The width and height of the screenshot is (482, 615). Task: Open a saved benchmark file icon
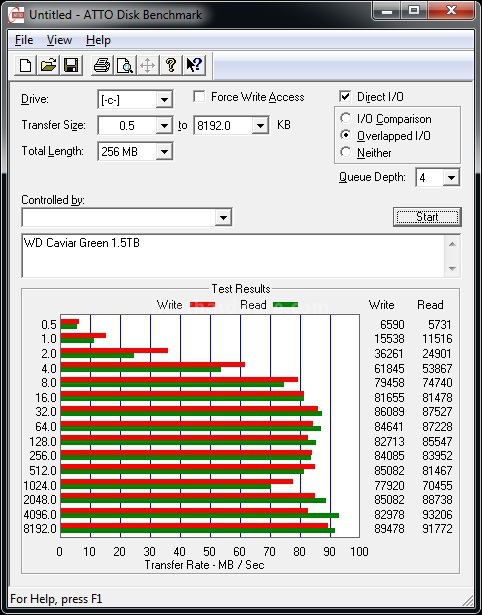pyautogui.click(x=48, y=65)
